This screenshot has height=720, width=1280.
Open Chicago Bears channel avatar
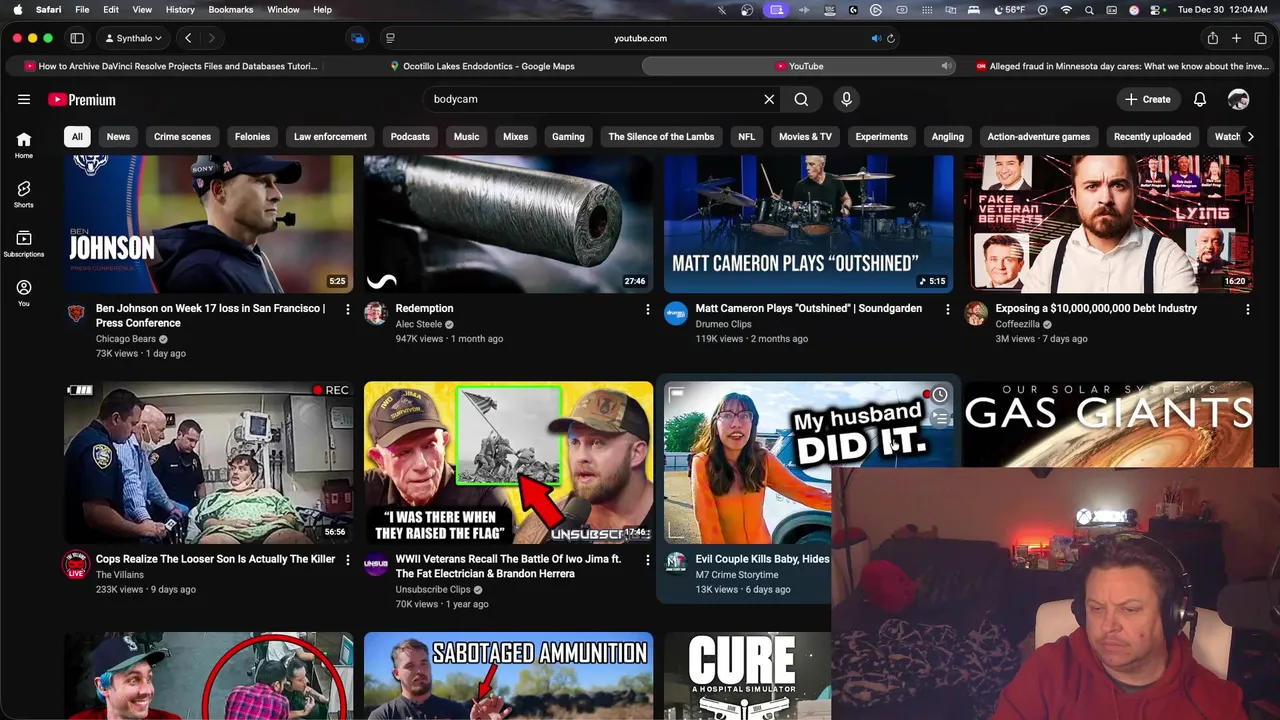click(x=76, y=313)
